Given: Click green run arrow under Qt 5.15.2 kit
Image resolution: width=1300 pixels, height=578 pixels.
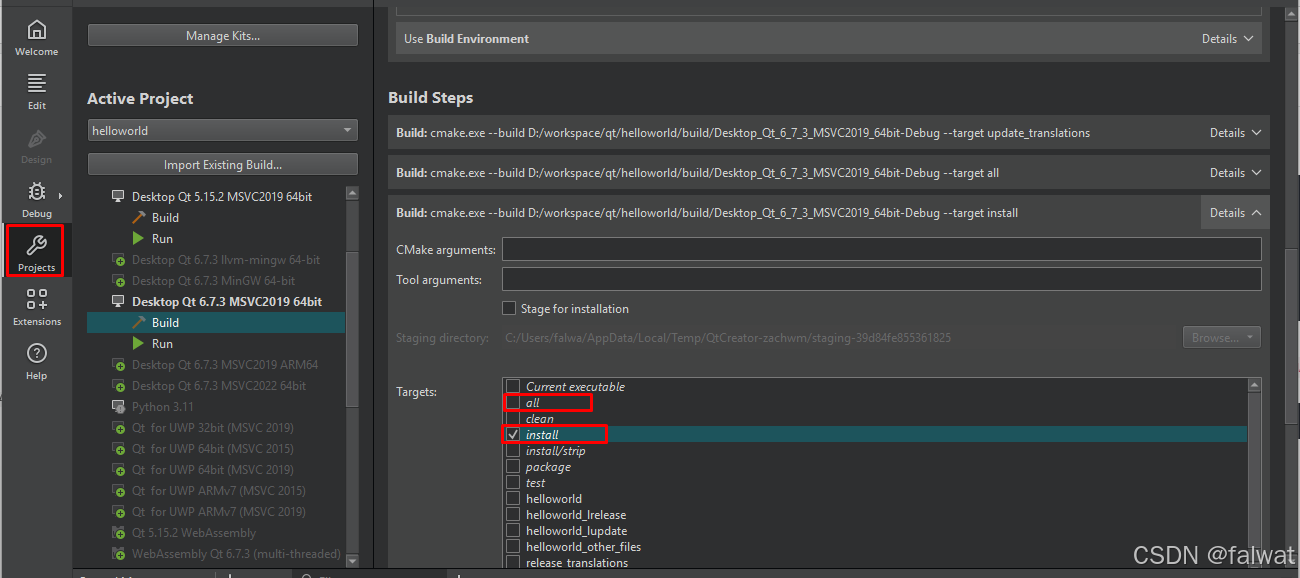Looking at the screenshot, I should click(x=139, y=239).
